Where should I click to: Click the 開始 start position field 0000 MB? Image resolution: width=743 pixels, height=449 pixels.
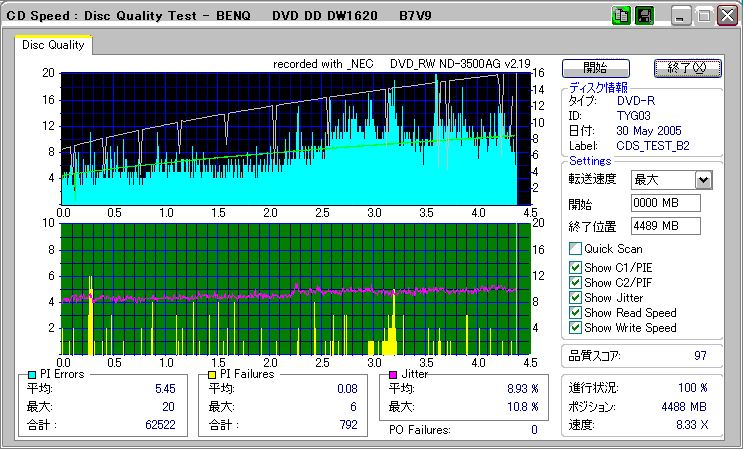[x=665, y=203]
